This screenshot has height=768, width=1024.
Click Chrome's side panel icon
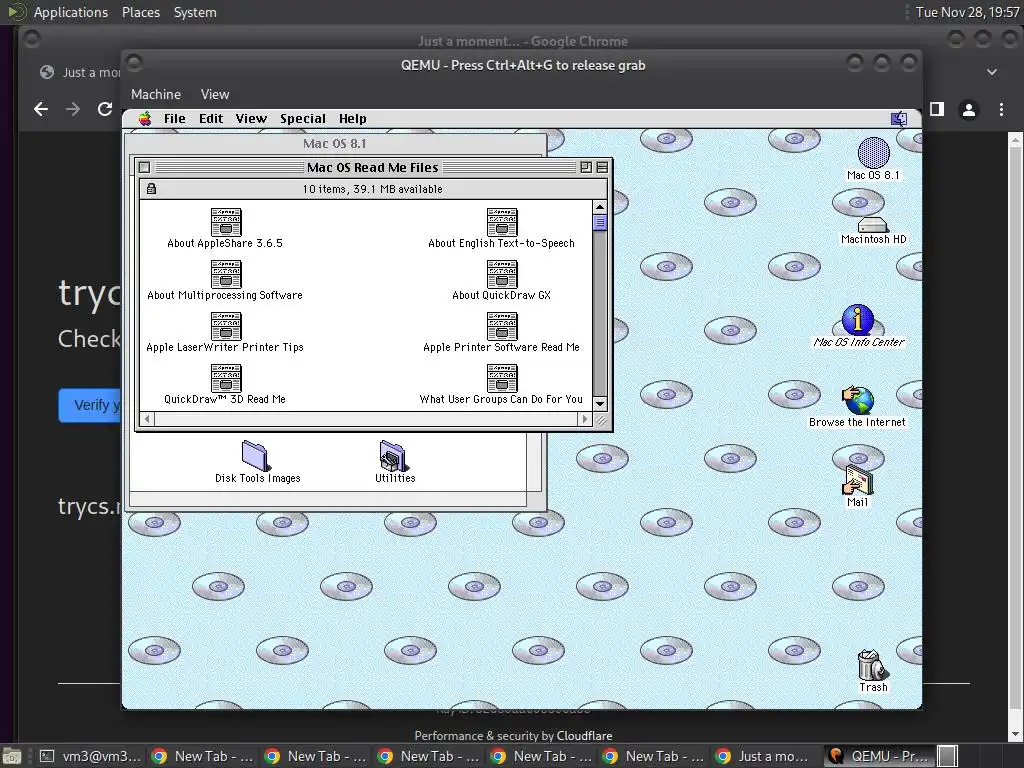(937, 109)
